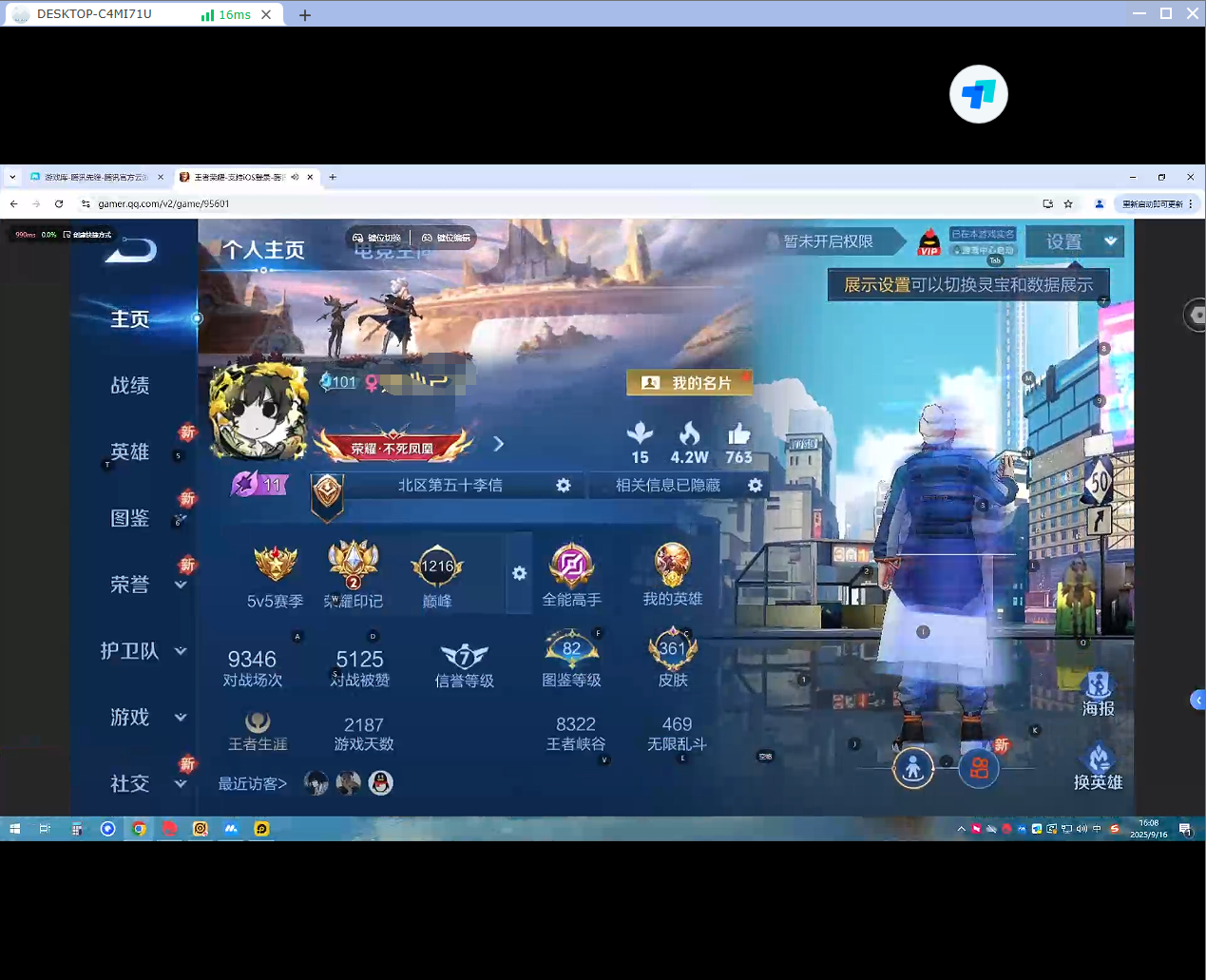
Task: Click the 键位编辑 overlay button
Action: tap(446, 238)
